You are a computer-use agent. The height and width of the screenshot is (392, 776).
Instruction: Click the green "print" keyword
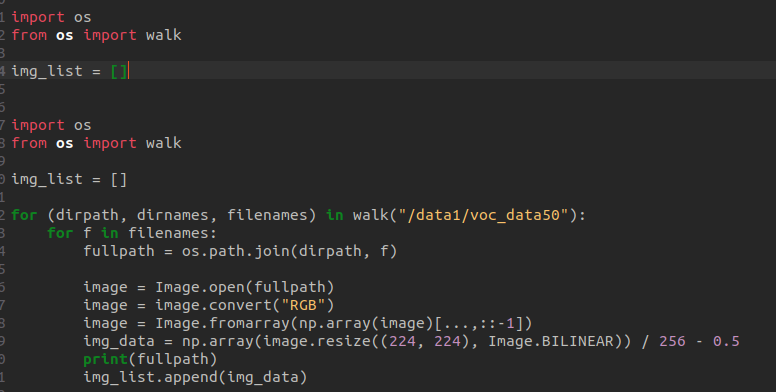click(105, 359)
